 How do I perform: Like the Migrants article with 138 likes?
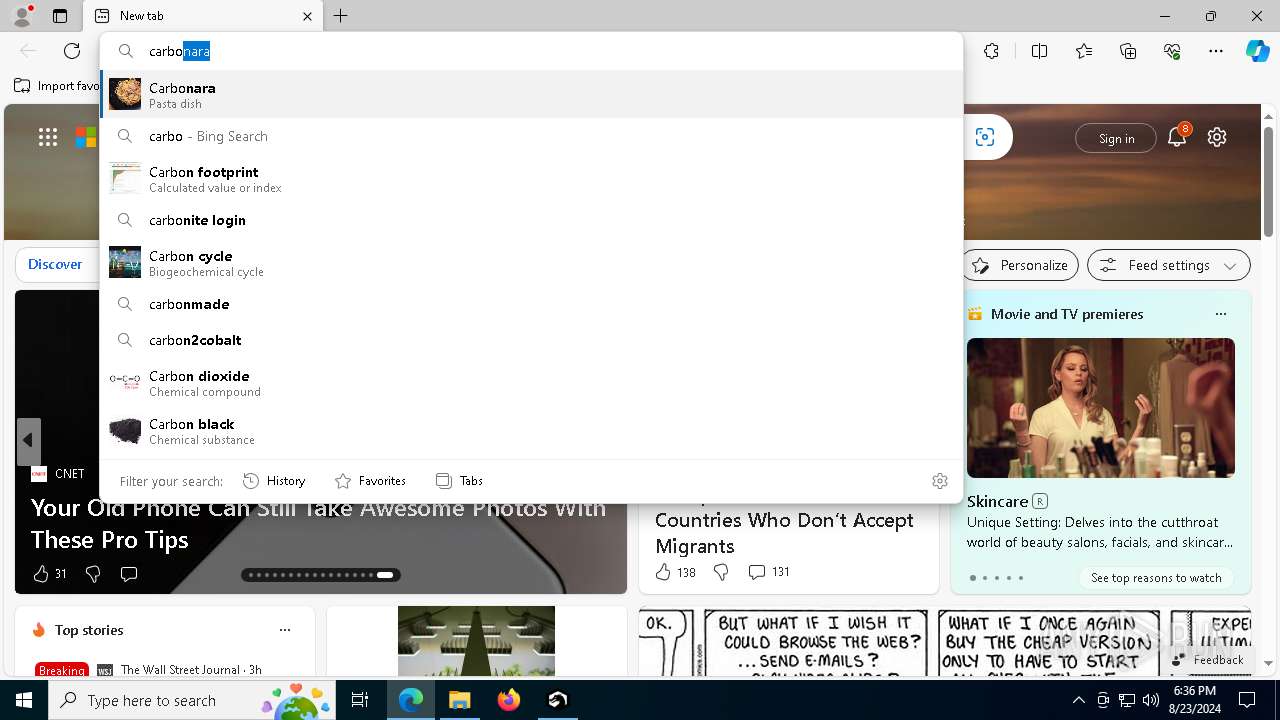point(675,572)
